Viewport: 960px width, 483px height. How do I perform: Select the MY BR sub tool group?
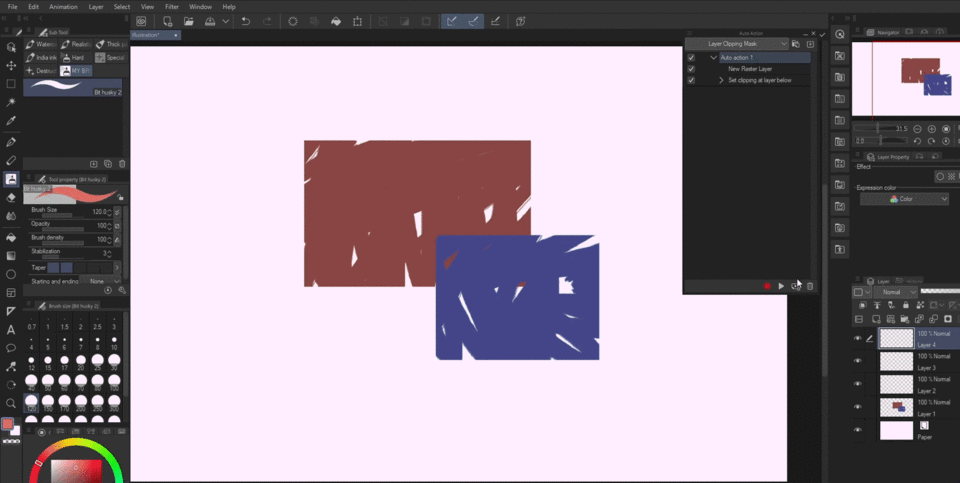tap(77, 71)
